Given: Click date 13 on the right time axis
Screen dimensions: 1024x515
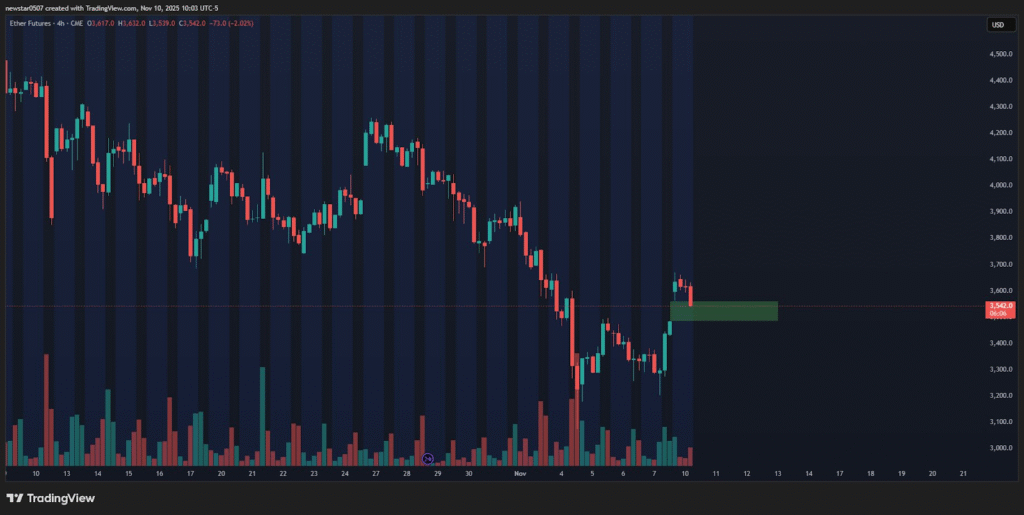Looking at the screenshot, I should (x=777, y=472).
